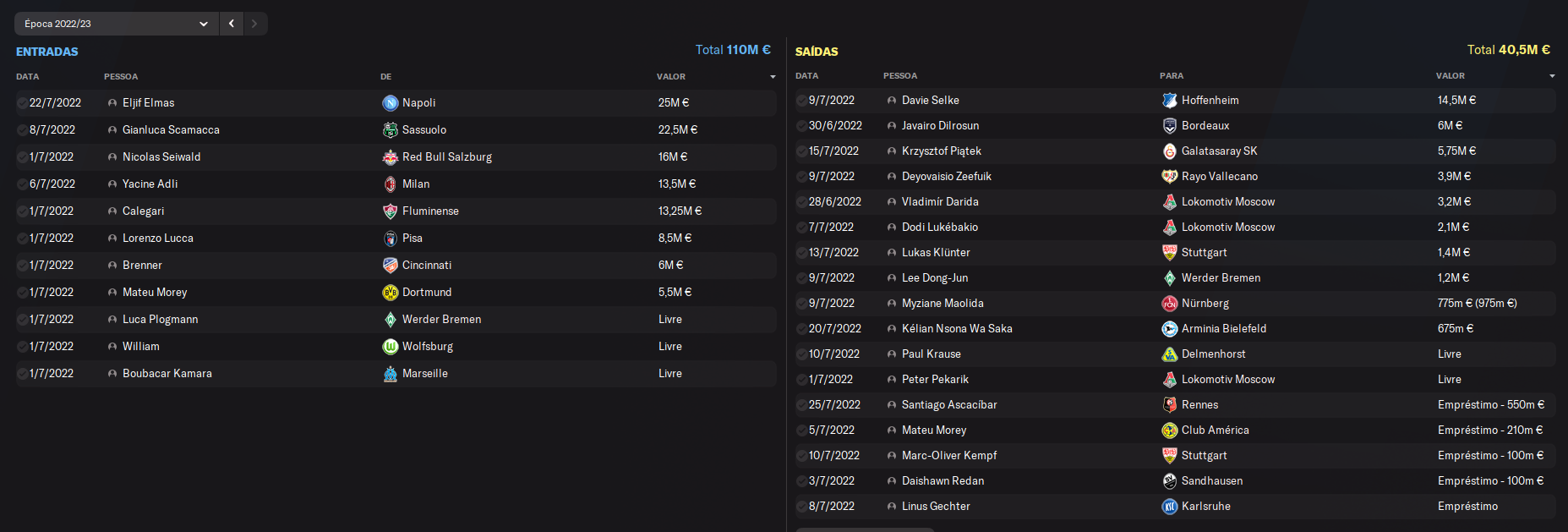Sort Saídas by the PARA column

coord(1172,76)
